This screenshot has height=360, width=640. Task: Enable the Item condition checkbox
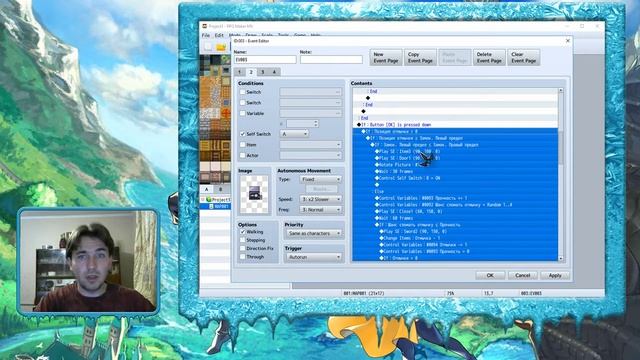coord(242,144)
